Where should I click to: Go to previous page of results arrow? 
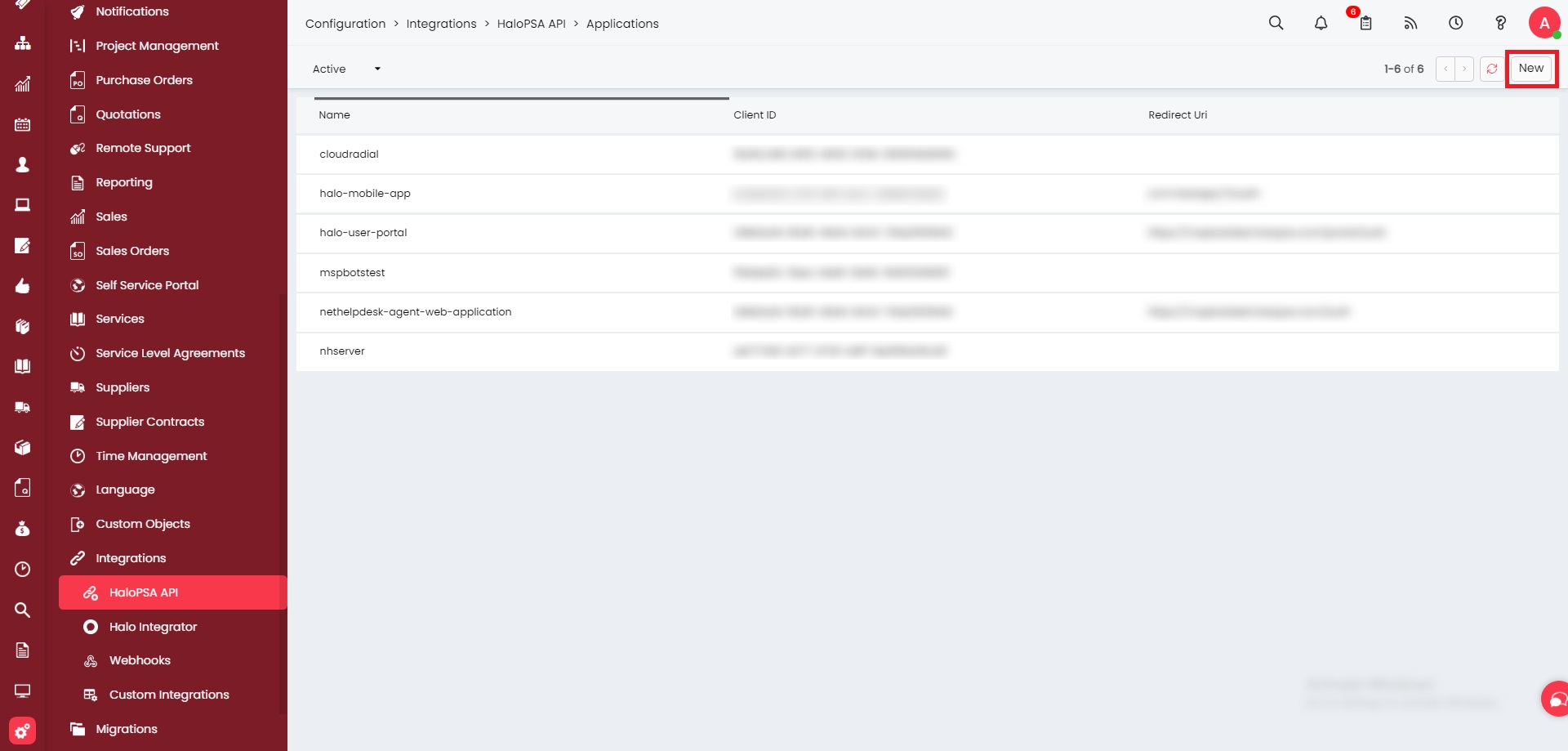tap(1445, 69)
